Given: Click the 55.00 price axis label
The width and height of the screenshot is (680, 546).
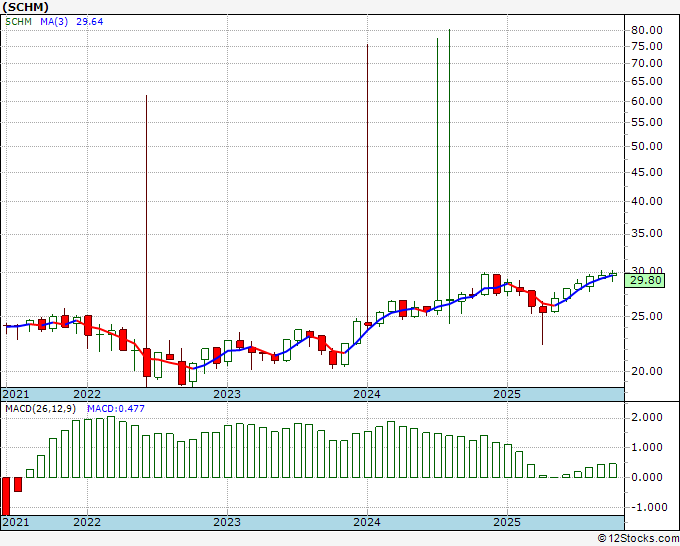Looking at the screenshot, I should coord(647,122).
